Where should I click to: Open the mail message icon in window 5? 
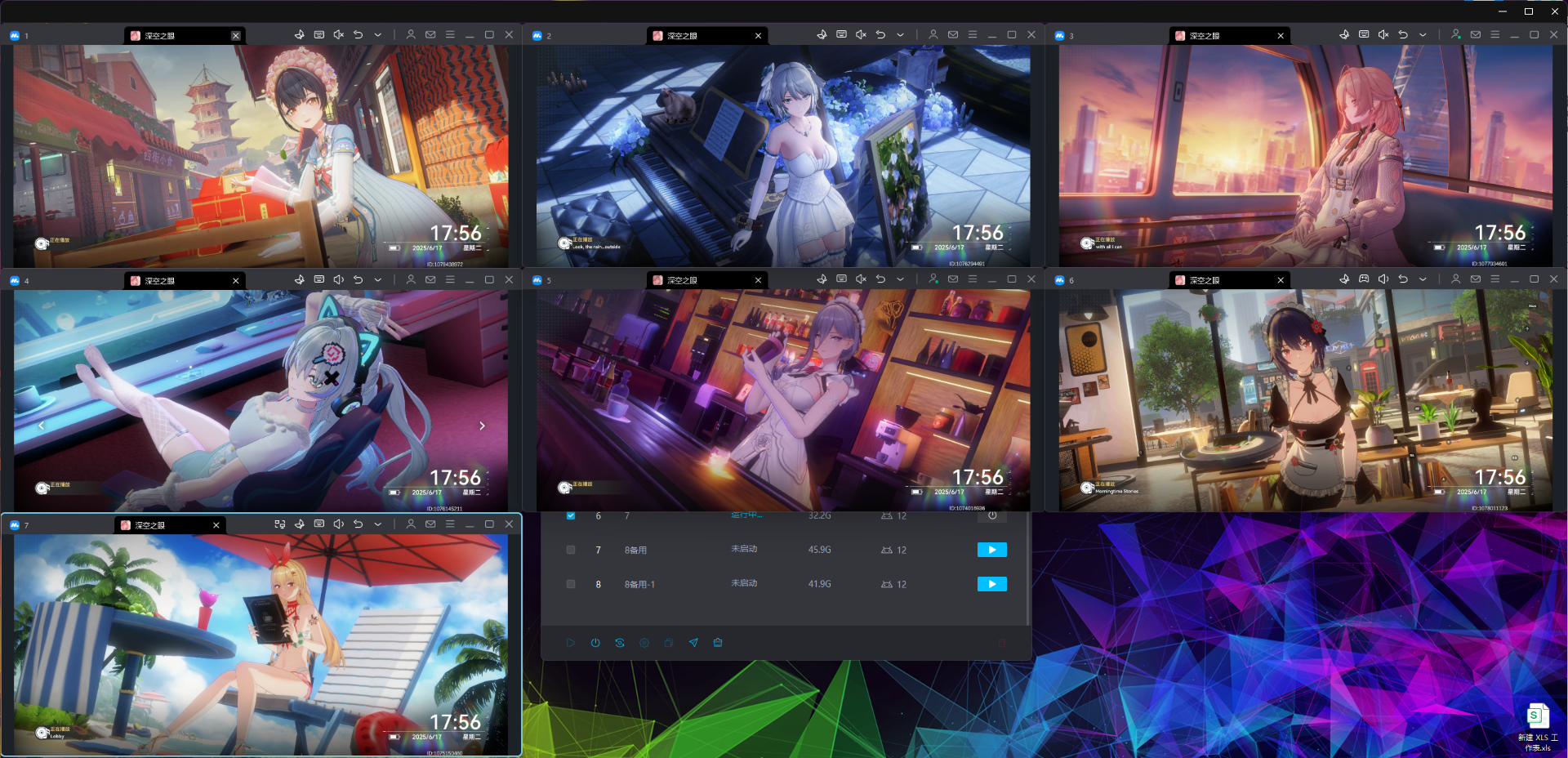953,279
